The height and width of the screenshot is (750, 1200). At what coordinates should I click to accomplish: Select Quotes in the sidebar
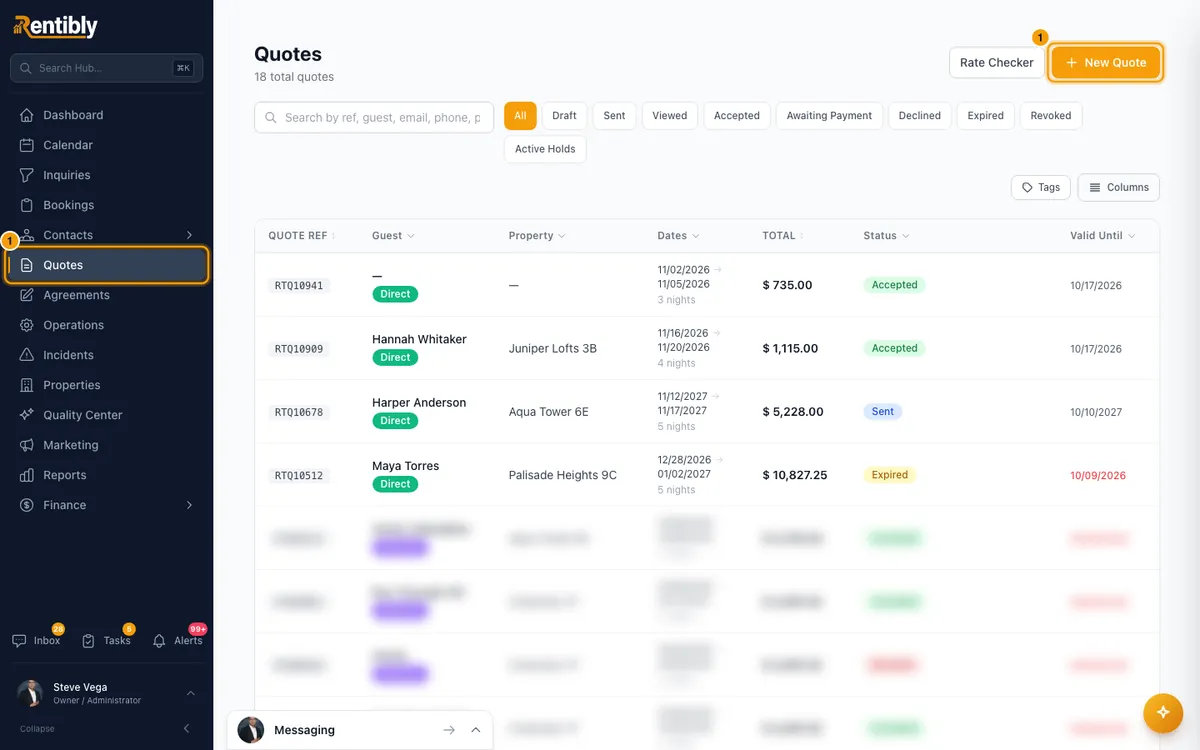[107, 265]
